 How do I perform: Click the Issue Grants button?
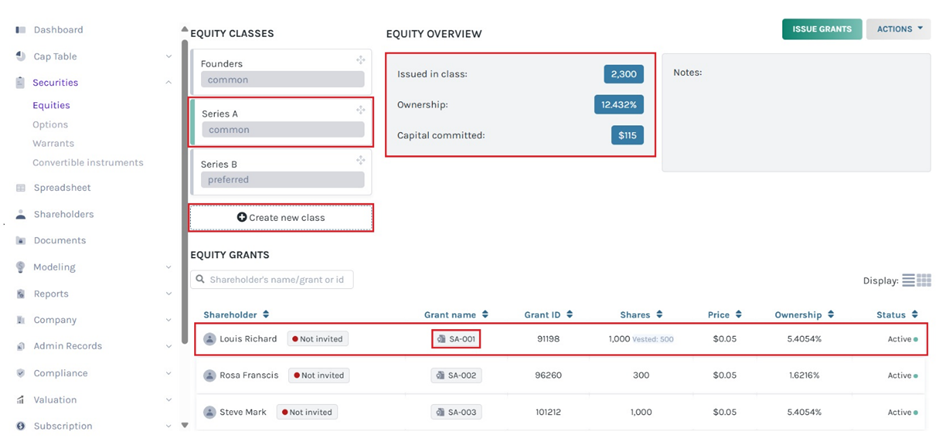pos(821,29)
